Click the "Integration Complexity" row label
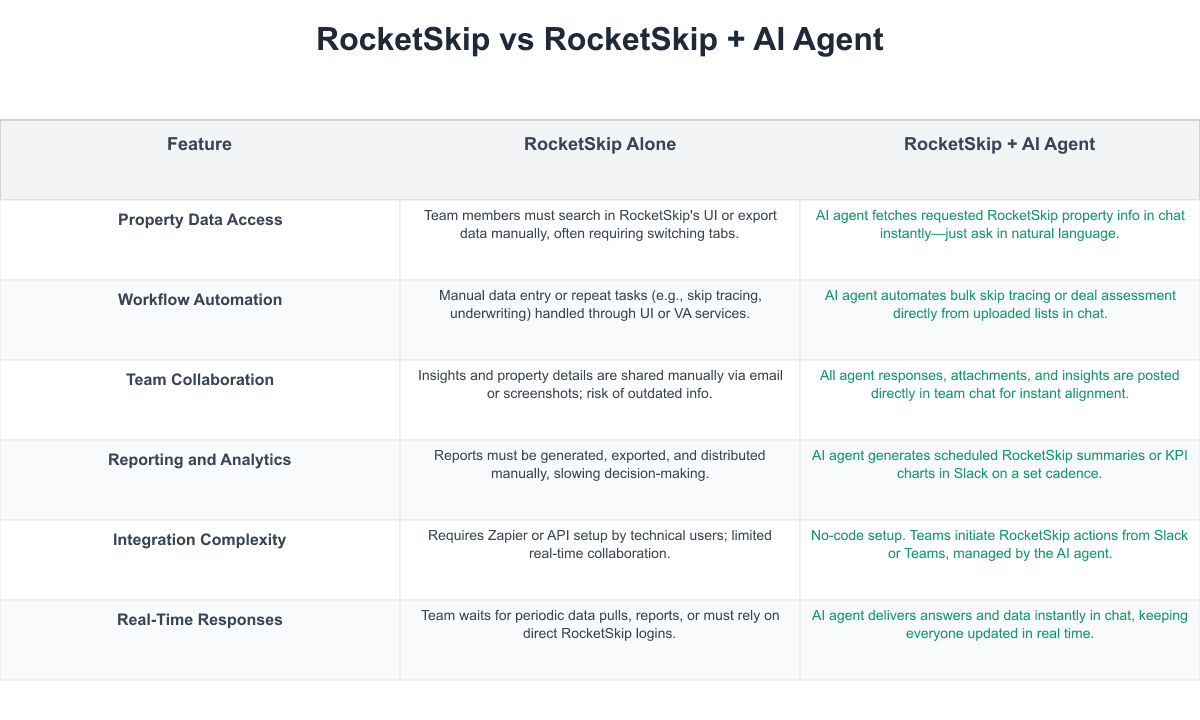1200x720 pixels. (x=200, y=540)
